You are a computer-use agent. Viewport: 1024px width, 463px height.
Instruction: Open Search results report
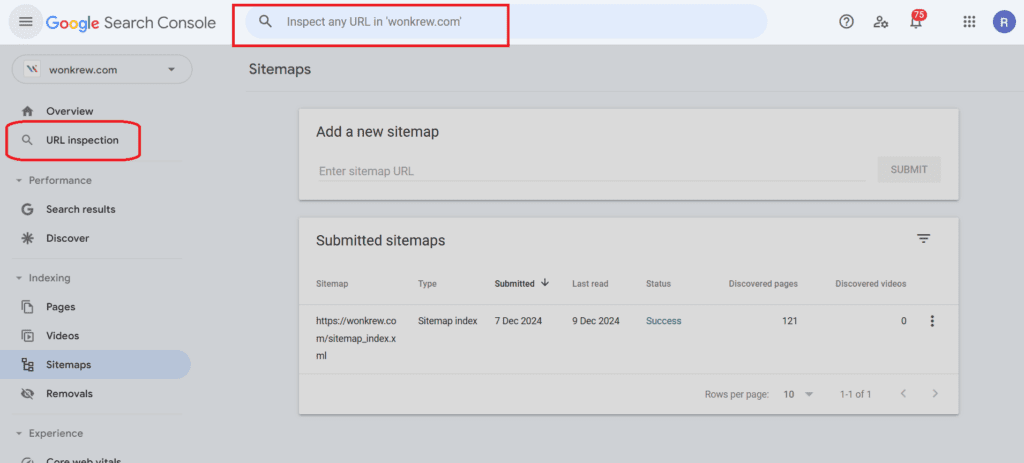click(x=80, y=209)
